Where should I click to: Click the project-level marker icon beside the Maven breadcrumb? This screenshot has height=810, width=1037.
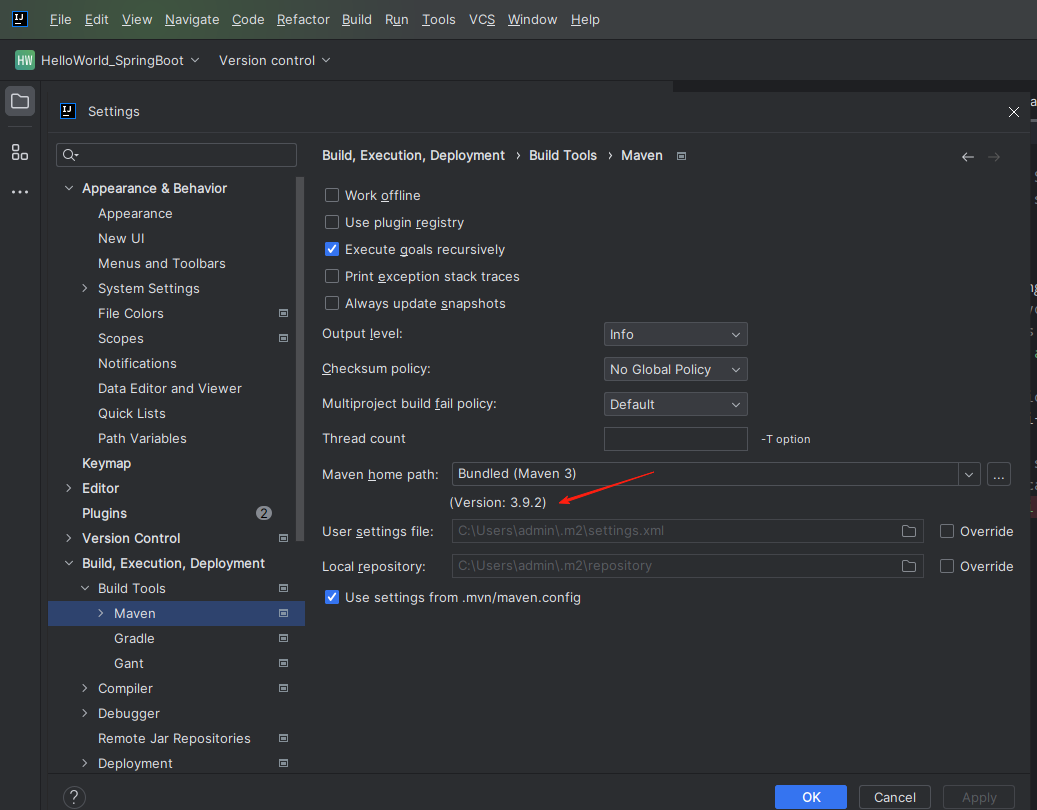tap(681, 156)
